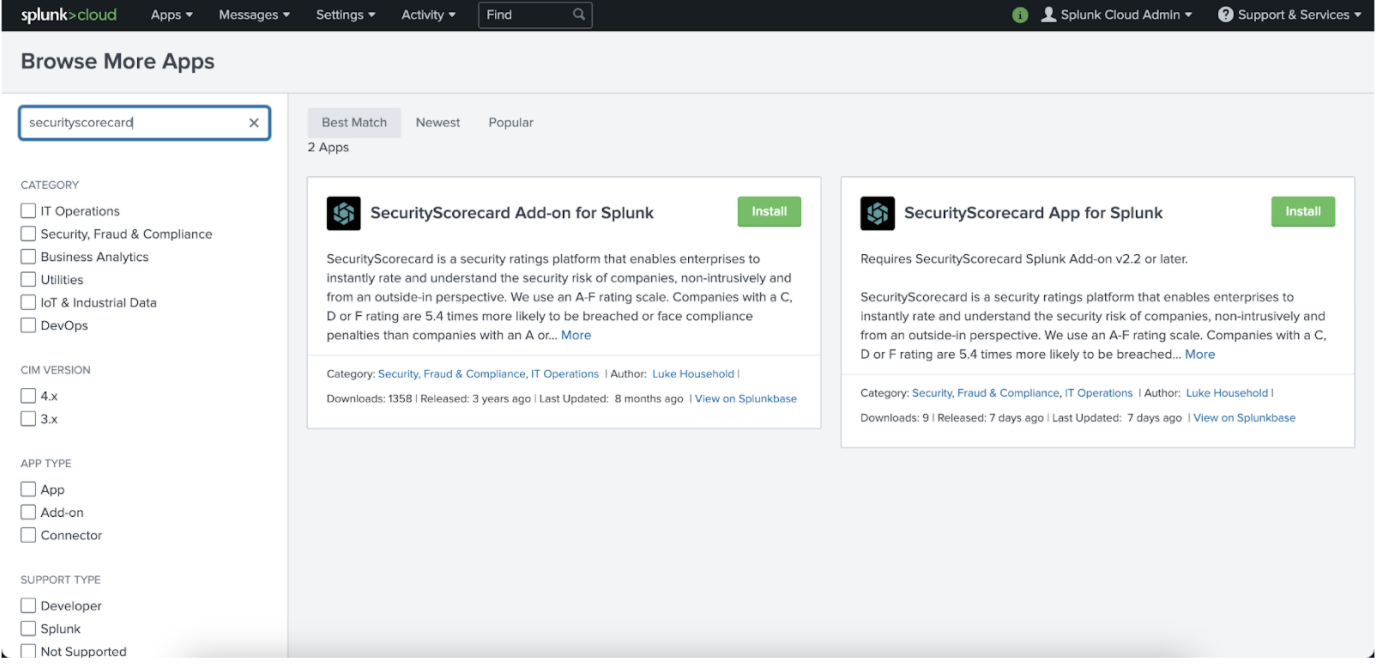
Task: Expand App for Splunk description More link
Action: click(x=1200, y=354)
